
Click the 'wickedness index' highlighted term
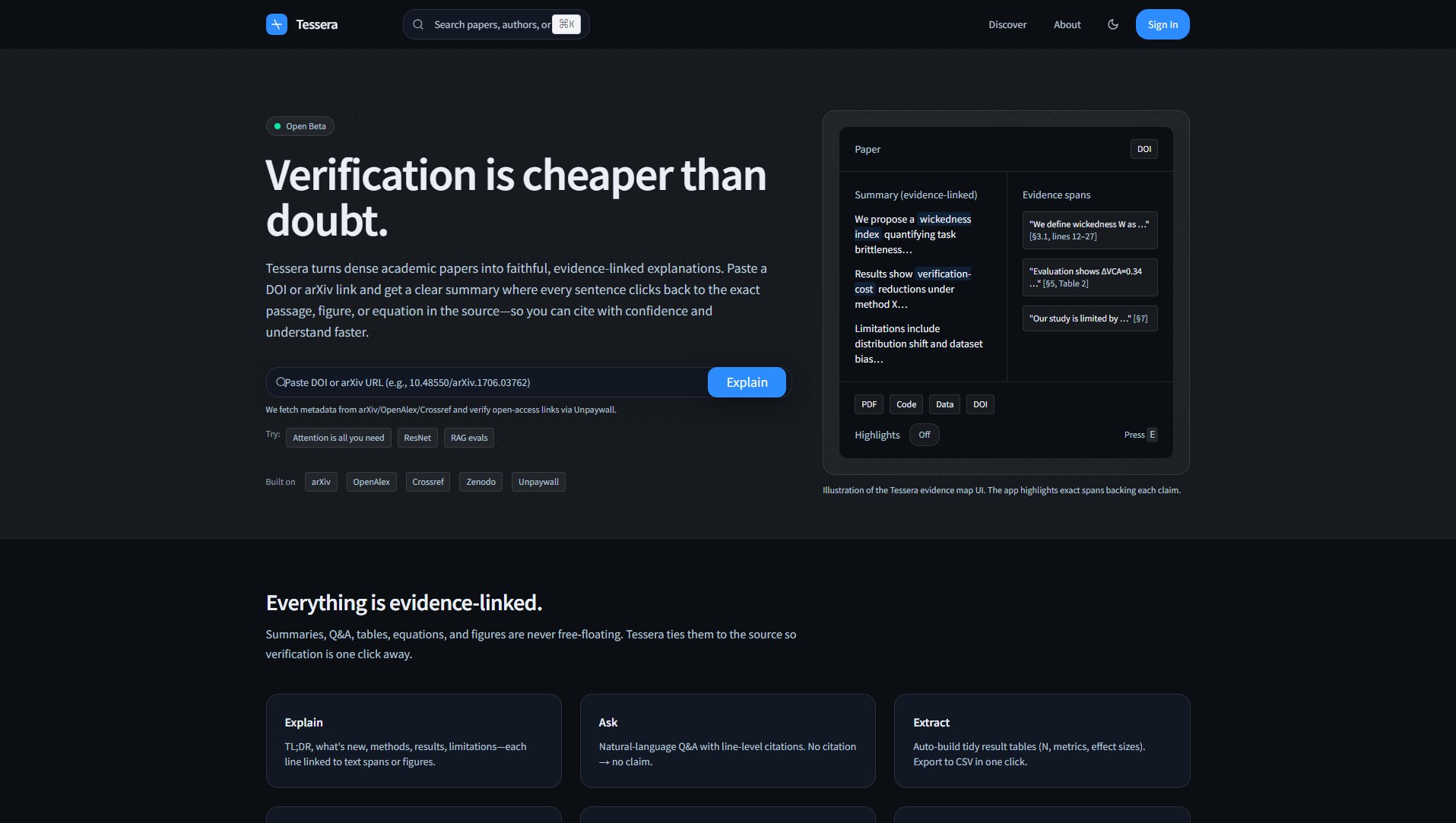click(945, 219)
